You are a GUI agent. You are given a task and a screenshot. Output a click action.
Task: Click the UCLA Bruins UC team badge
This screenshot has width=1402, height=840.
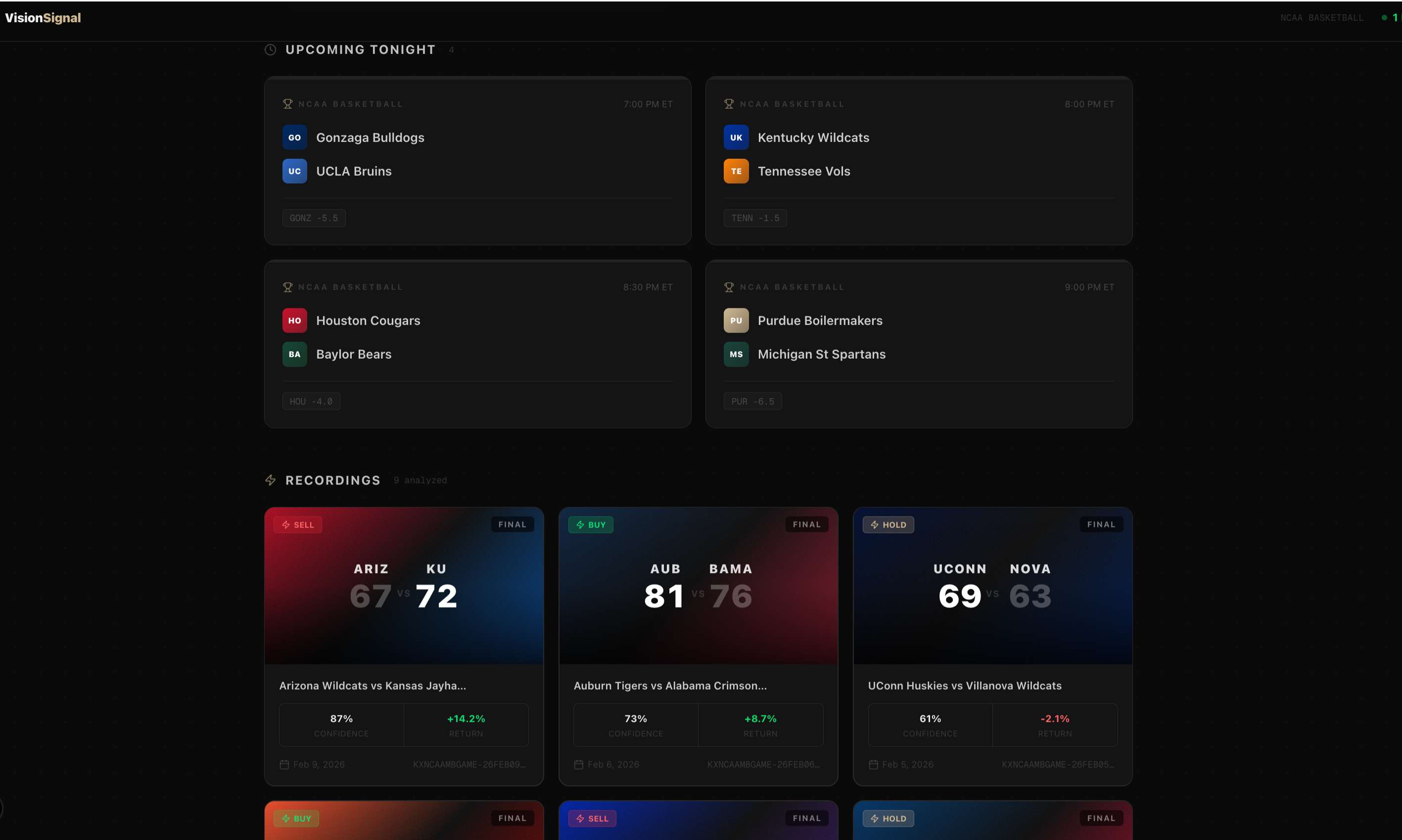[x=294, y=171]
